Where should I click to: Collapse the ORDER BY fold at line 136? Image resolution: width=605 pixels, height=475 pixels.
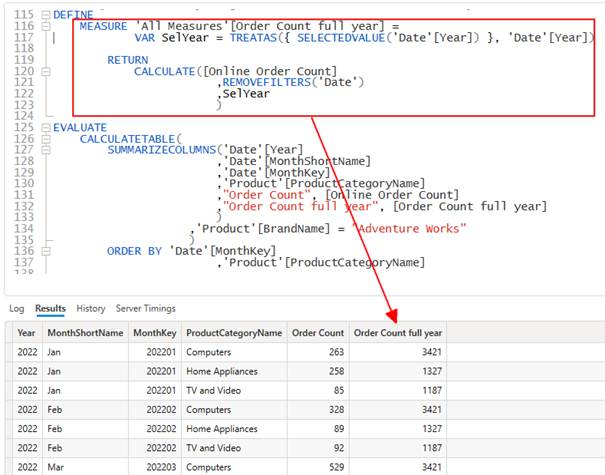point(46,251)
